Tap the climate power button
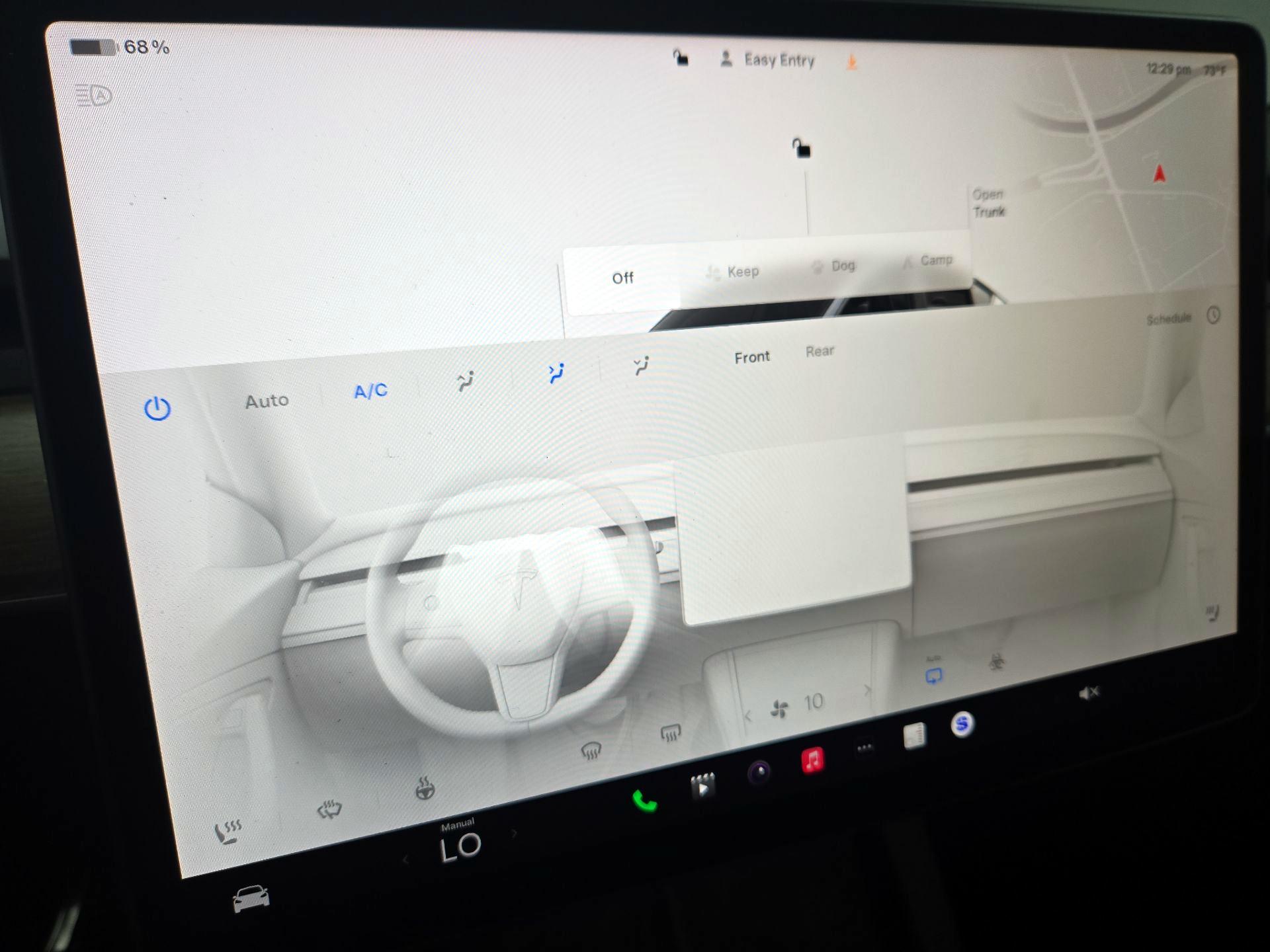 tap(157, 409)
